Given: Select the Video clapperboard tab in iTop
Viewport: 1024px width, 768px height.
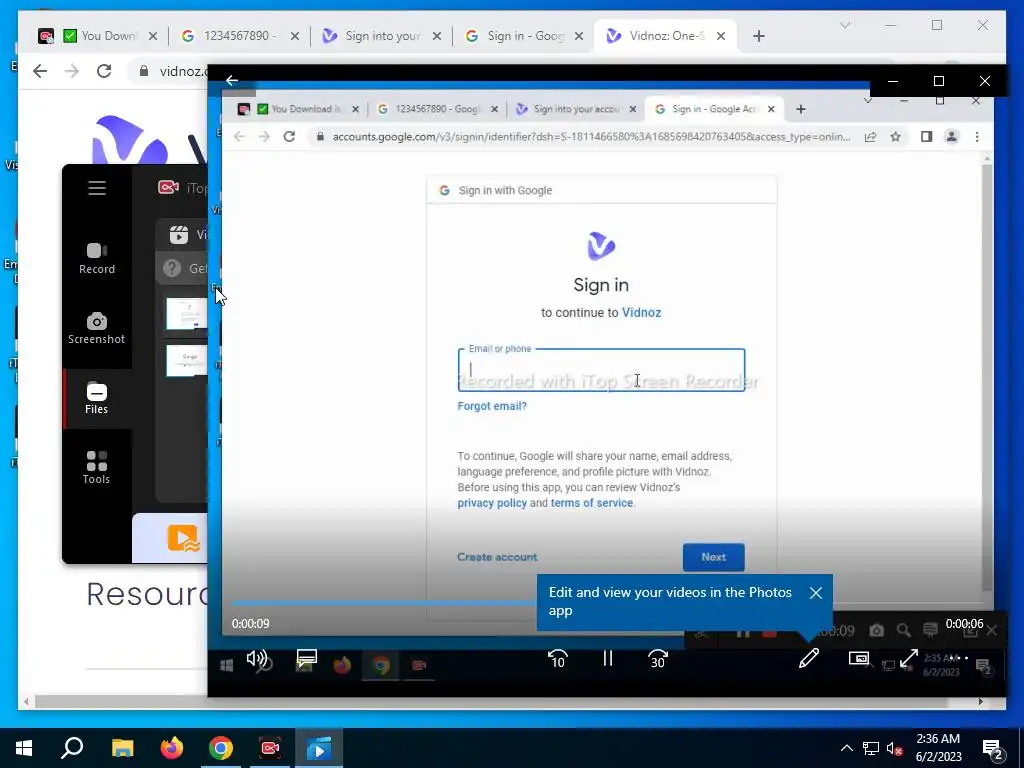Looking at the screenshot, I should pyautogui.click(x=178, y=234).
